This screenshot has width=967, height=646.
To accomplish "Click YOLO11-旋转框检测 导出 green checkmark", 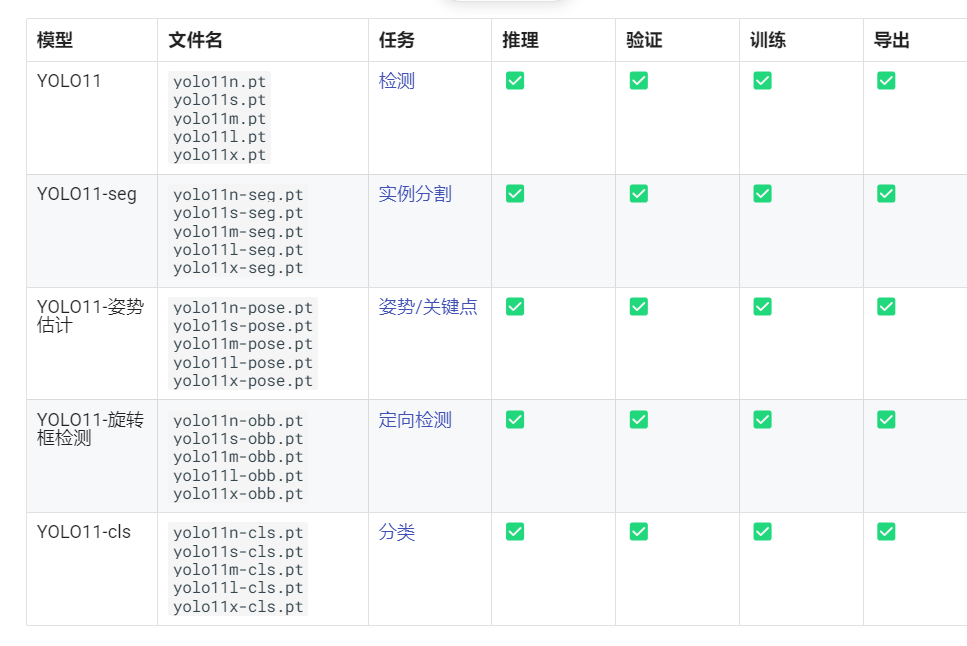I will tap(886, 420).
